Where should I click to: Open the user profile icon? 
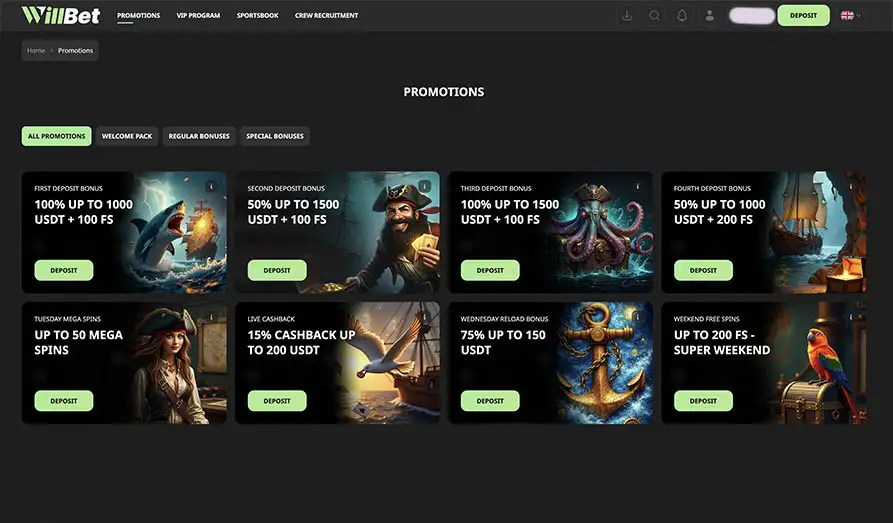tap(710, 15)
